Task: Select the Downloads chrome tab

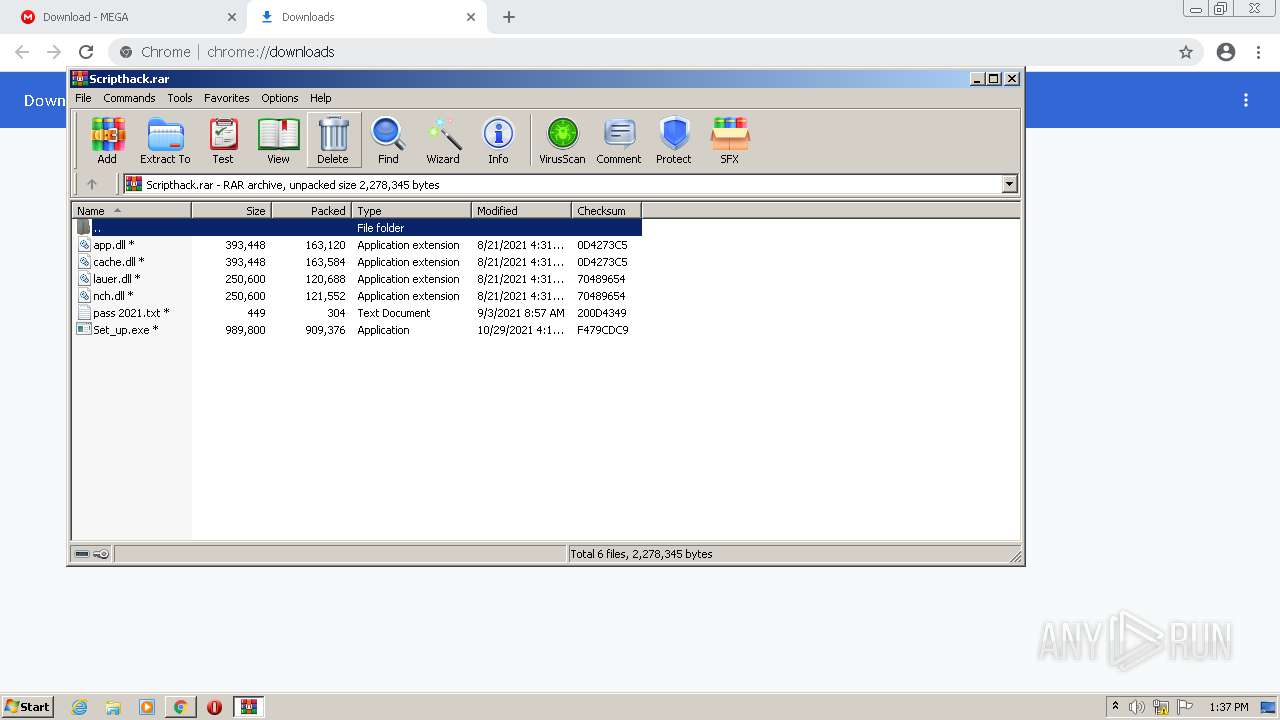Action: point(365,17)
